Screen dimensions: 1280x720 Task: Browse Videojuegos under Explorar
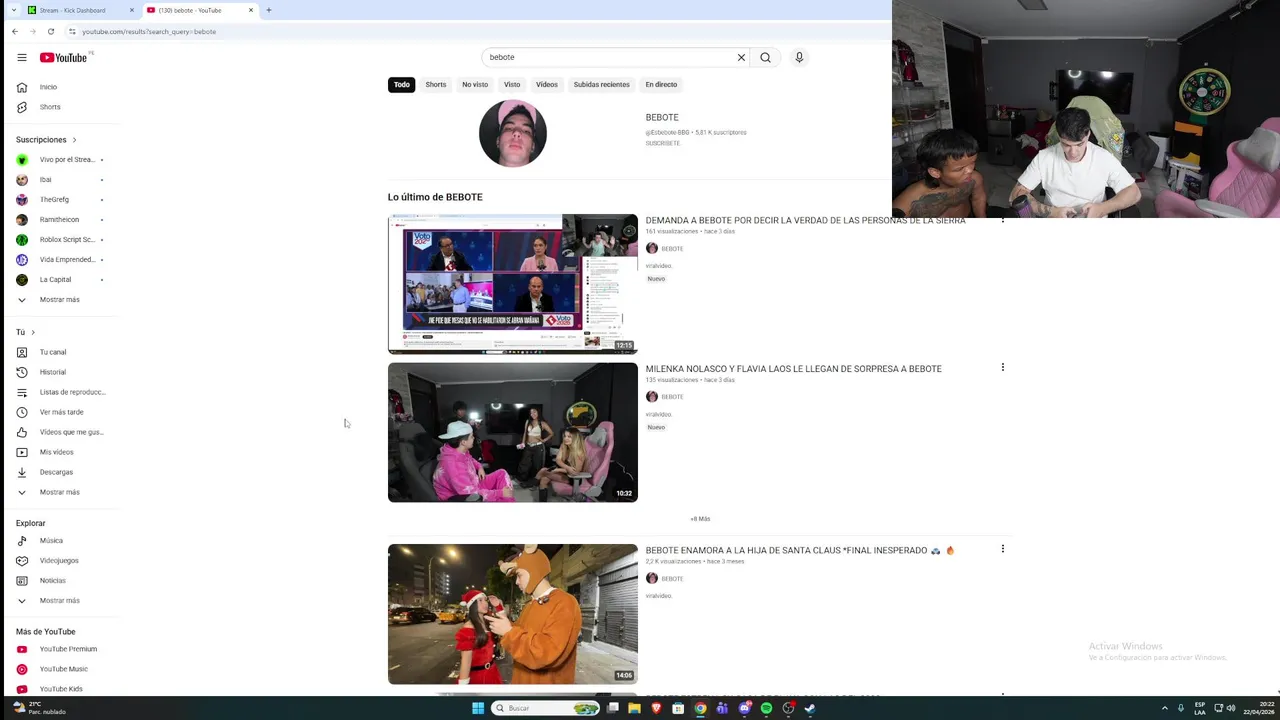(x=60, y=561)
